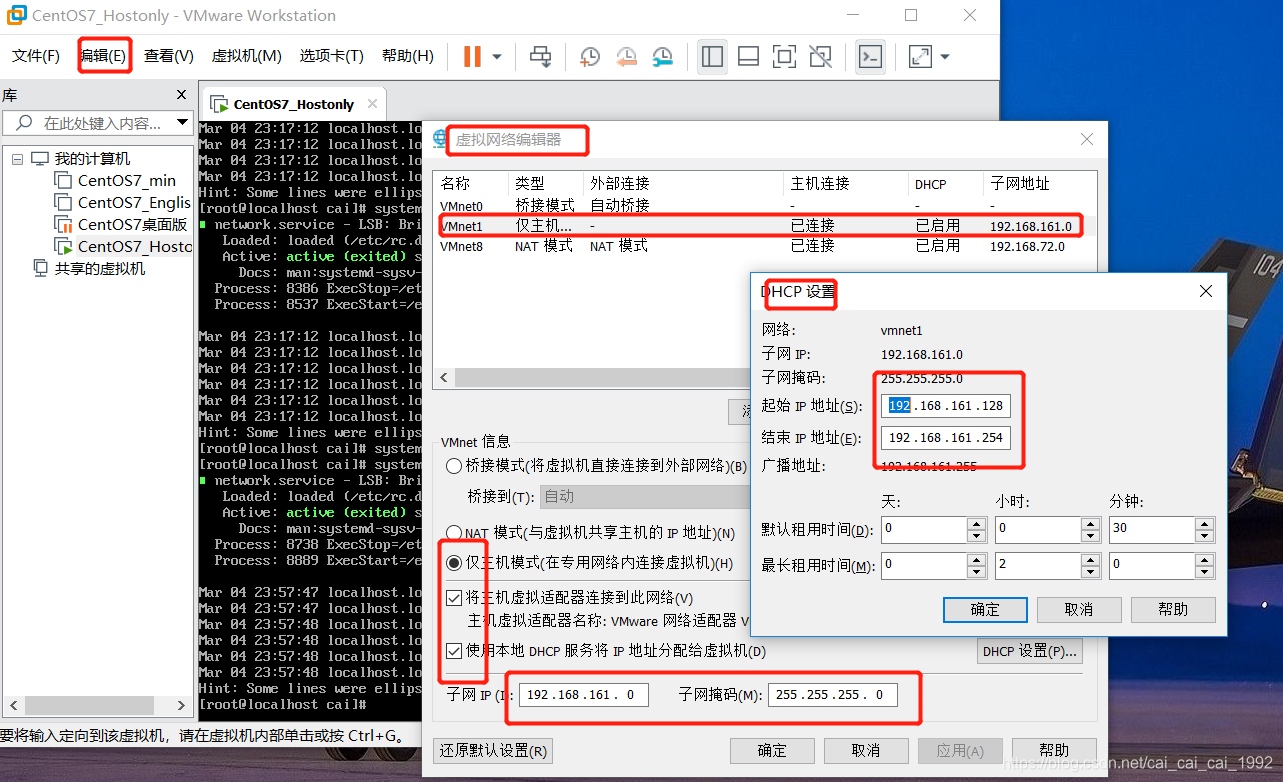Image resolution: width=1283 pixels, height=782 pixels.
Task: Click Send Ctrl+Alt+Del toolbar icon
Action: pyautogui.click(x=540, y=57)
